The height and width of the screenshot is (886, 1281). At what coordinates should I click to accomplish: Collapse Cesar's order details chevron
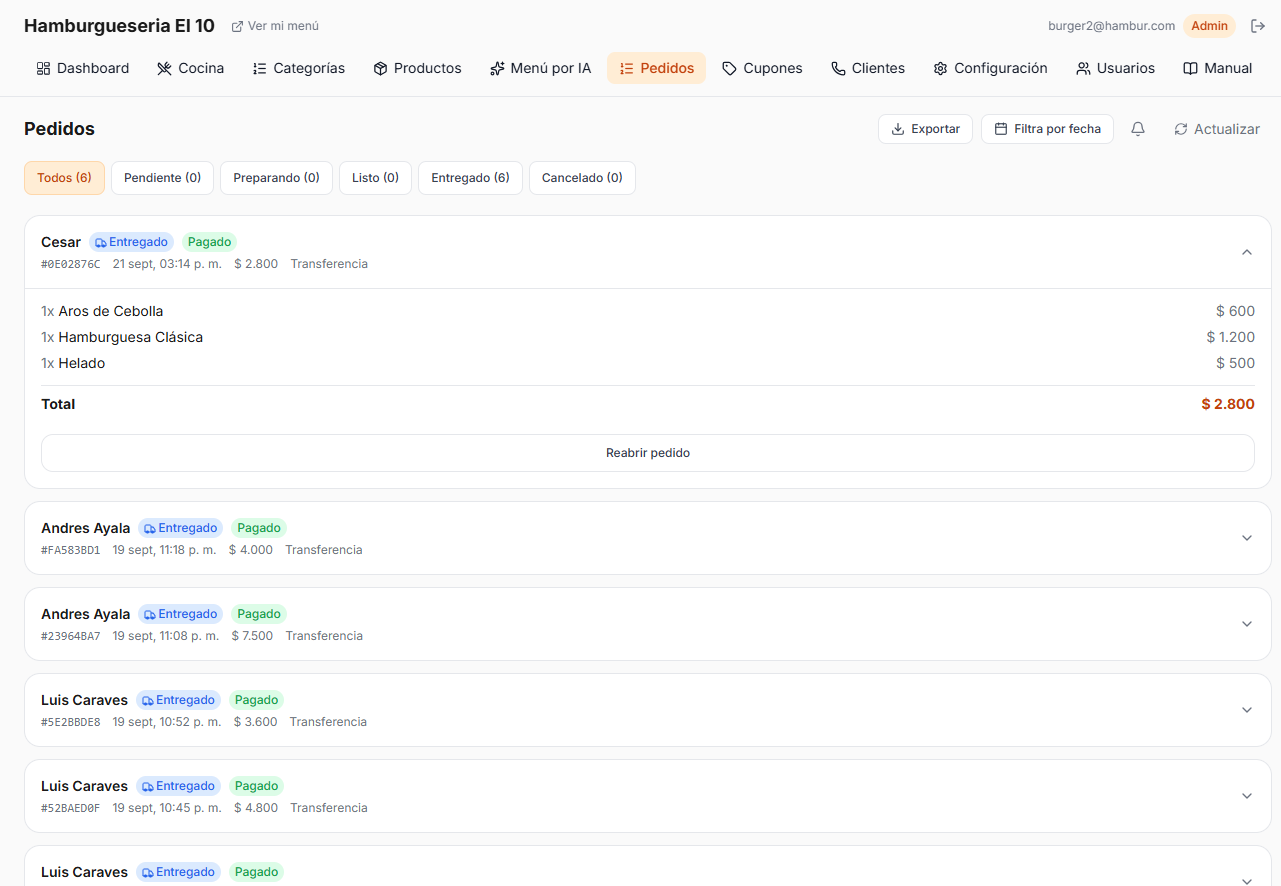(x=1247, y=252)
